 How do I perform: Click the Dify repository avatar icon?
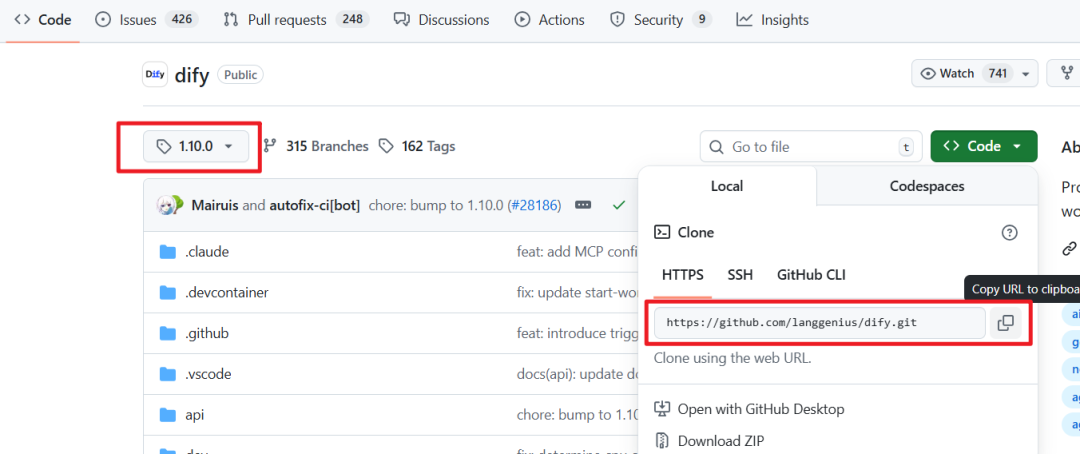point(155,74)
